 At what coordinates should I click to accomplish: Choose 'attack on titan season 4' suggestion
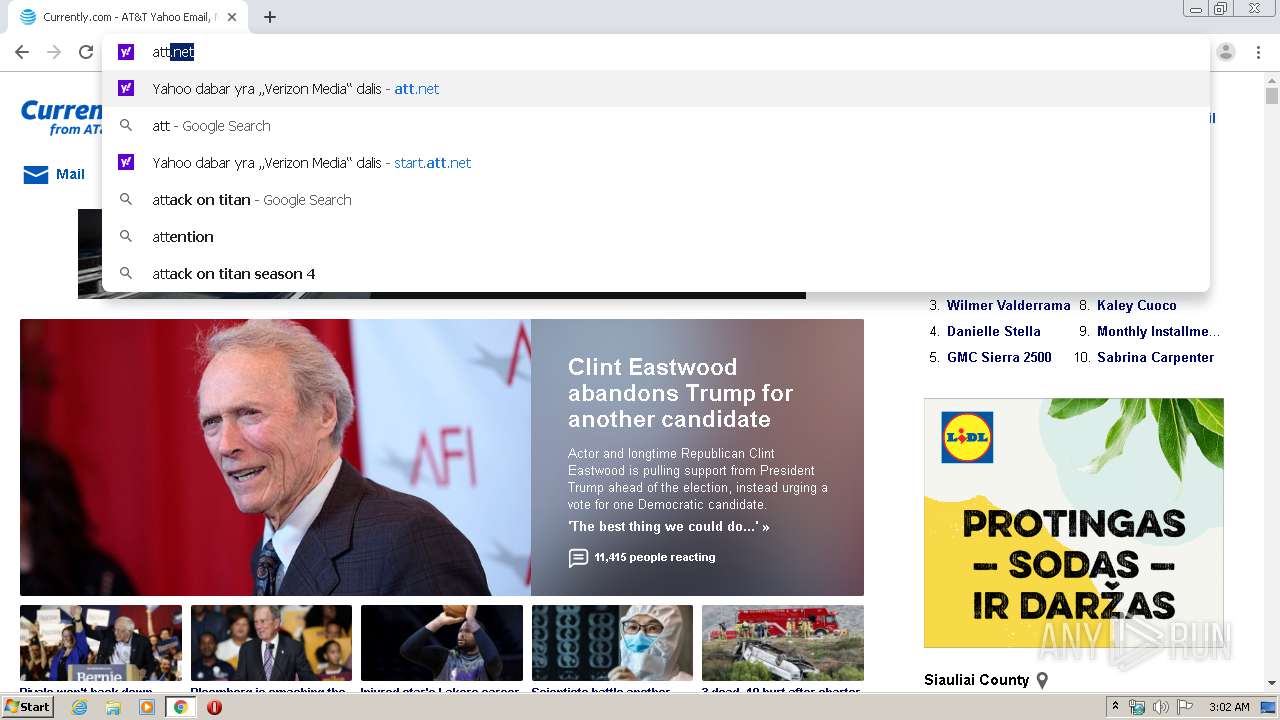point(656,274)
